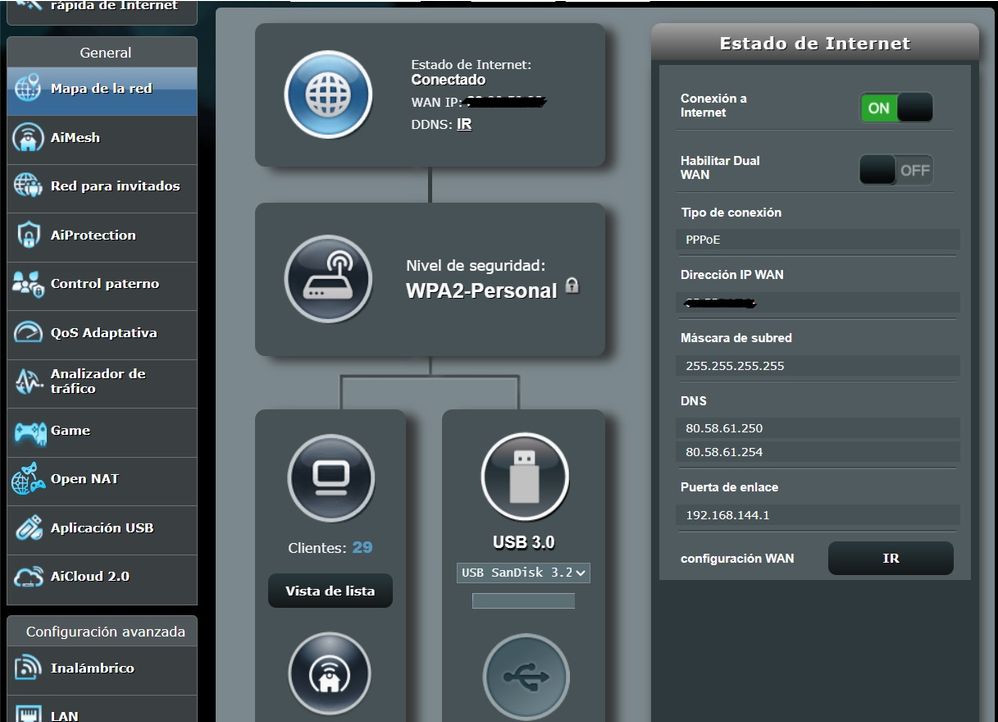Open QoS Adaptativa page
Viewport: 998px width, 722px height.
[102, 333]
